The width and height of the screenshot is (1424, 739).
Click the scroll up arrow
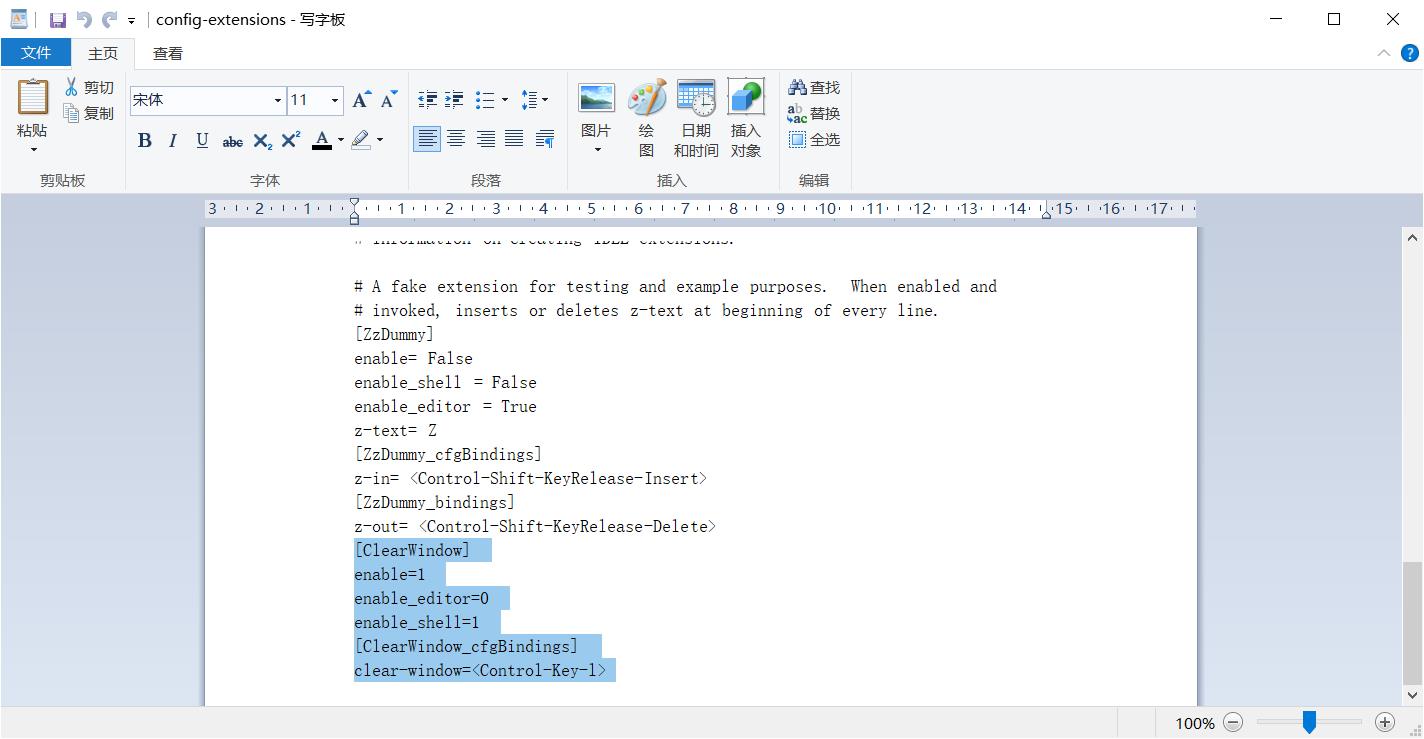click(x=1412, y=238)
